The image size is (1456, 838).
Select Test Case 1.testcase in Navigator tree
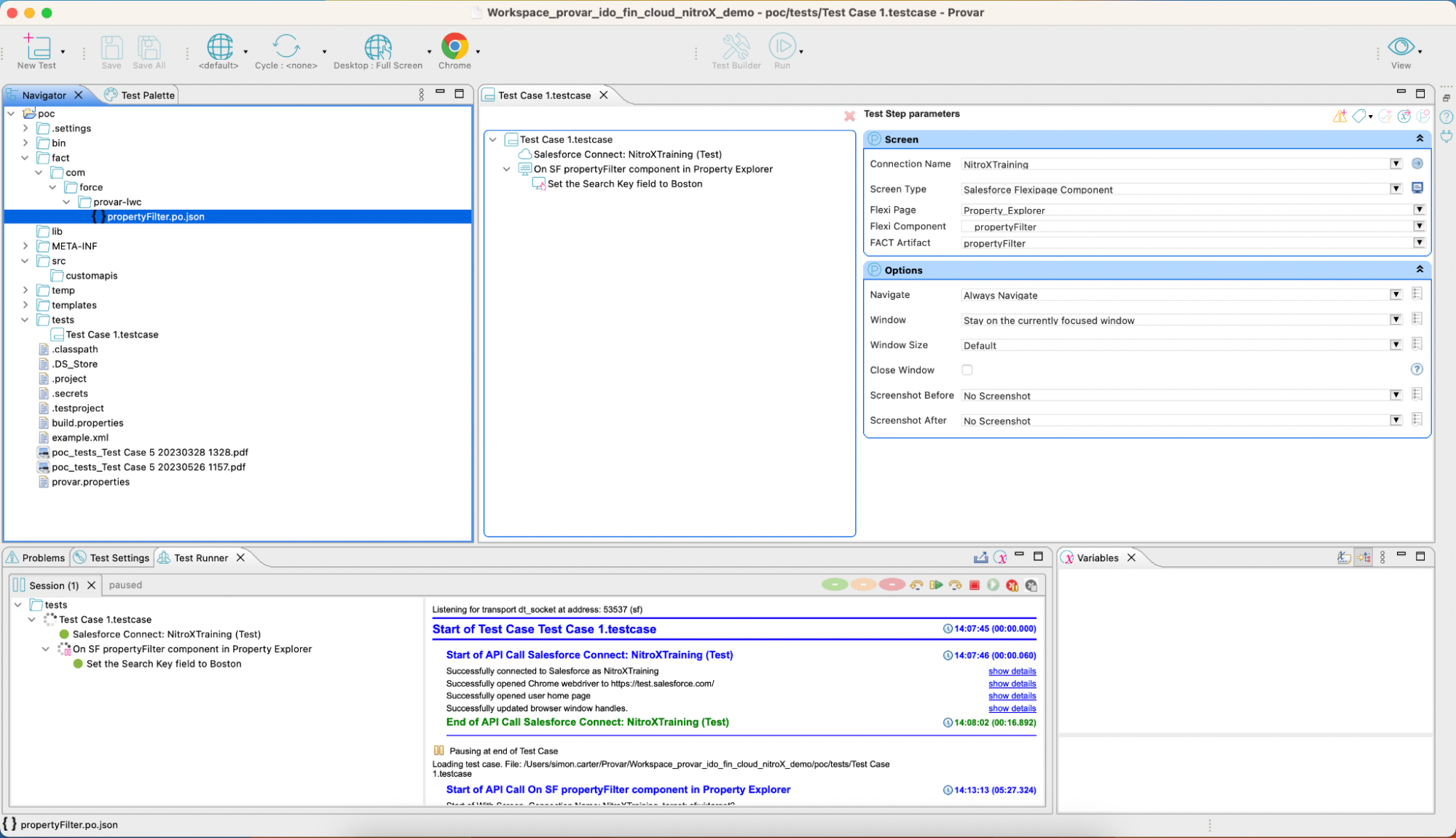pos(112,334)
